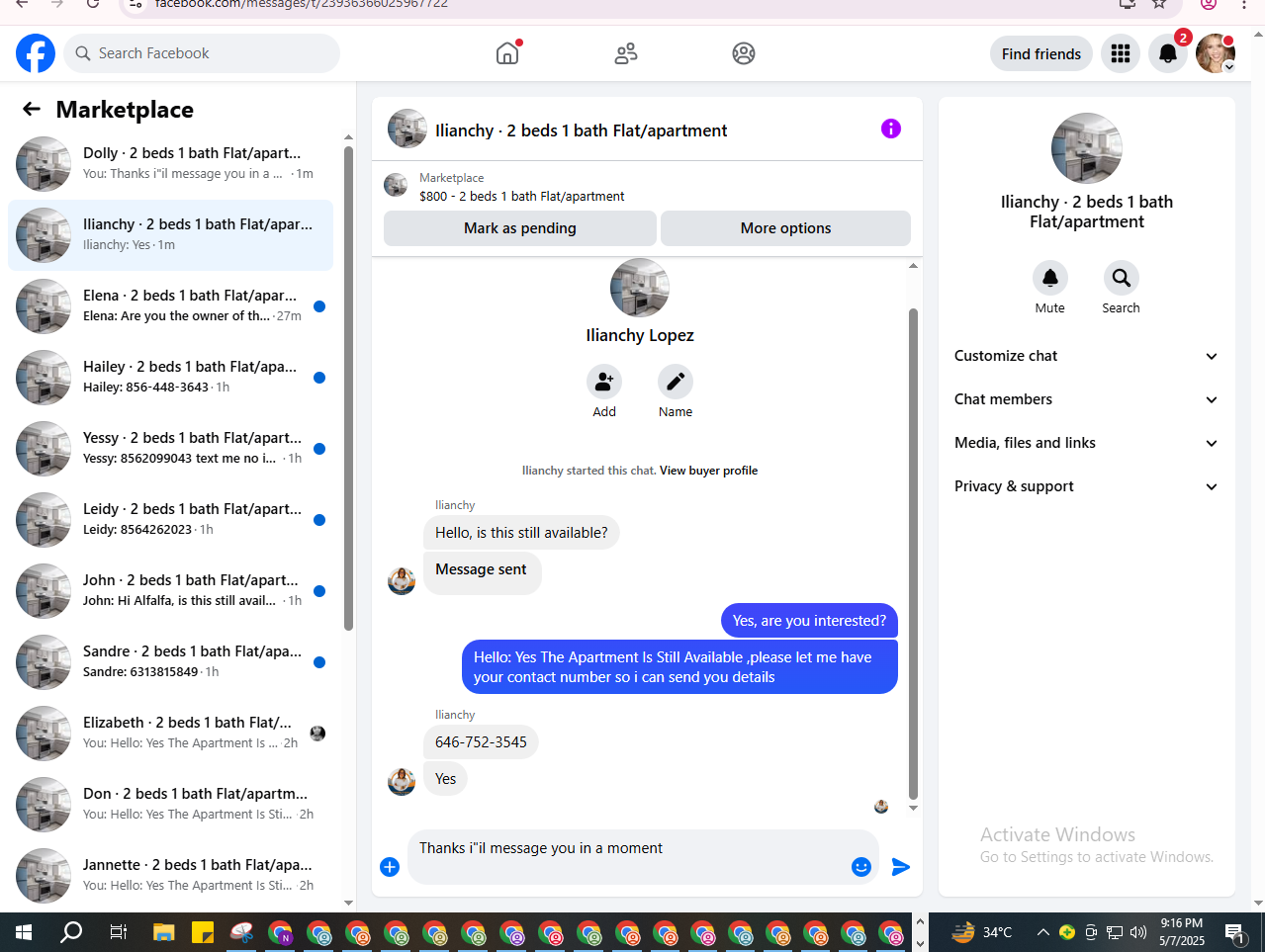The image size is (1265, 952).
Task: Open the purple conversation information icon
Action: pyautogui.click(x=891, y=129)
